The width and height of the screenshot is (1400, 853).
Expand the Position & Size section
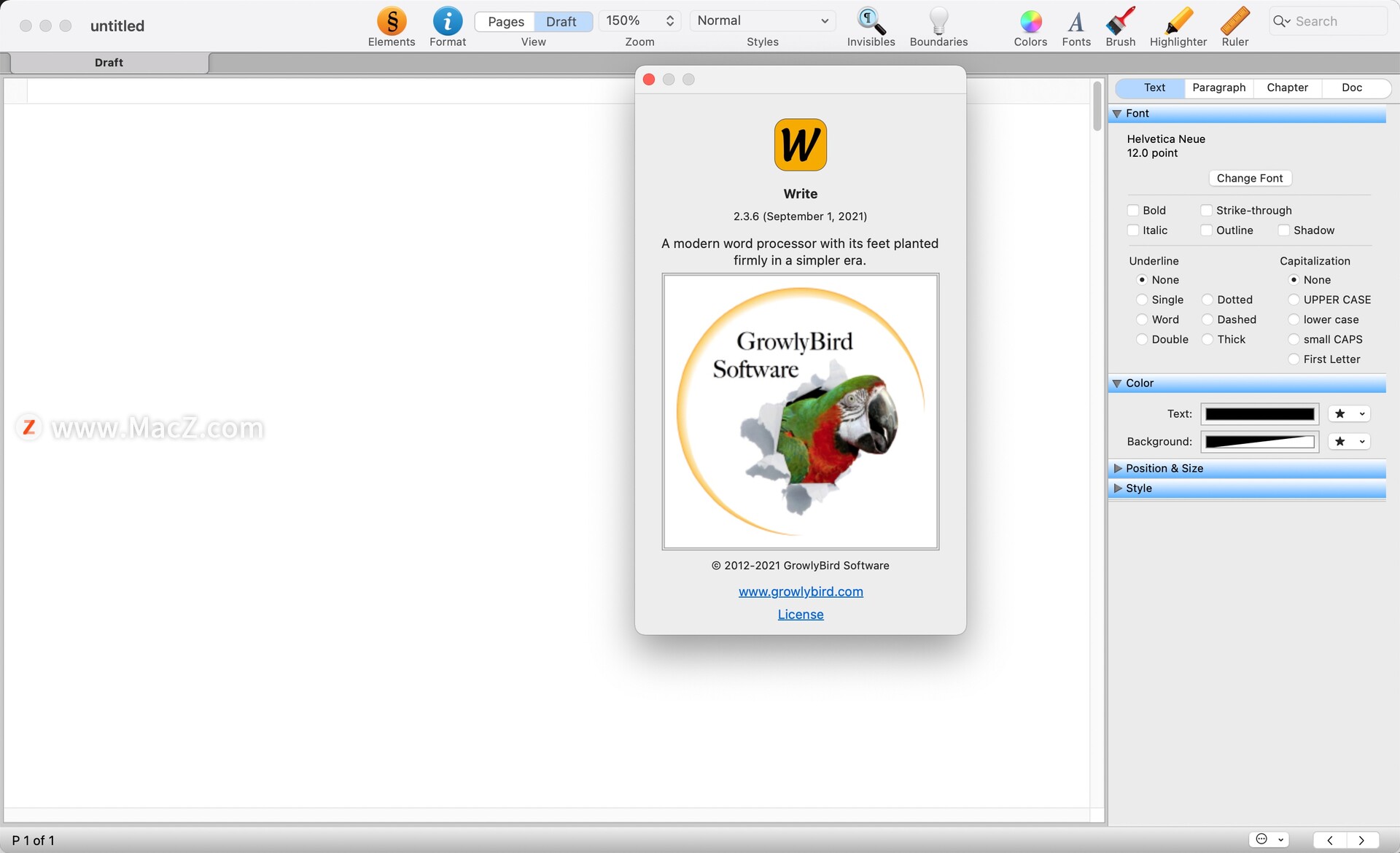[1118, 469]
